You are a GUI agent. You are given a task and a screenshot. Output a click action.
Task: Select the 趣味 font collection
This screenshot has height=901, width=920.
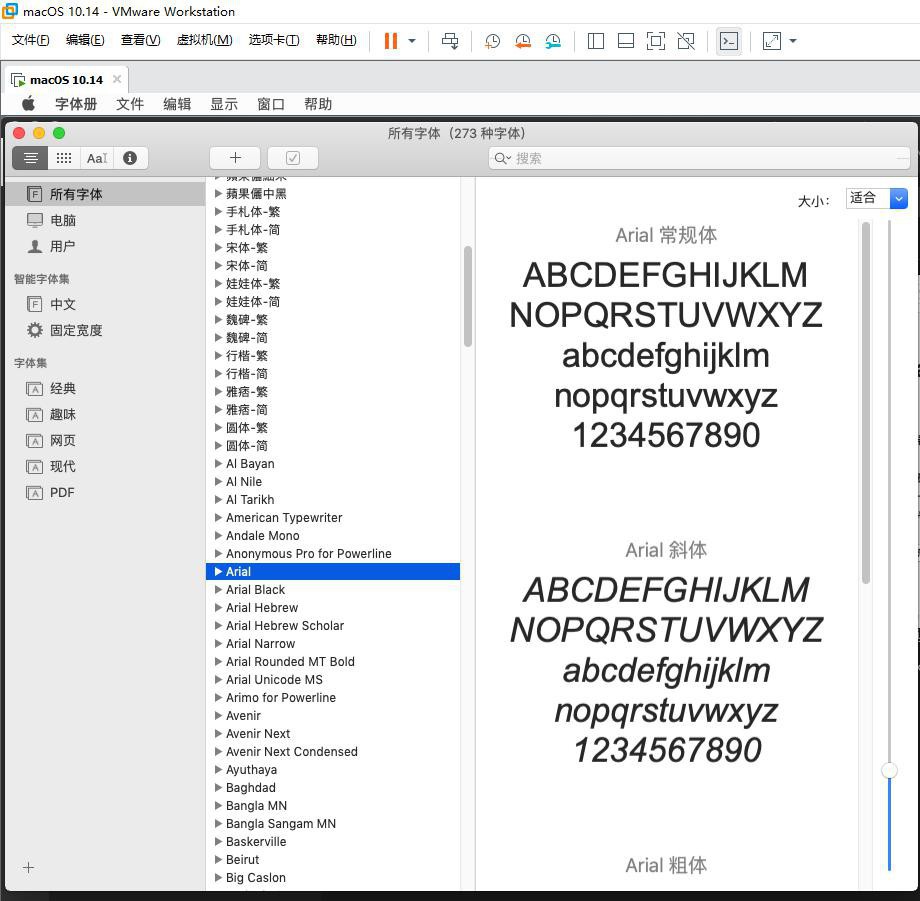click(105, 415)
